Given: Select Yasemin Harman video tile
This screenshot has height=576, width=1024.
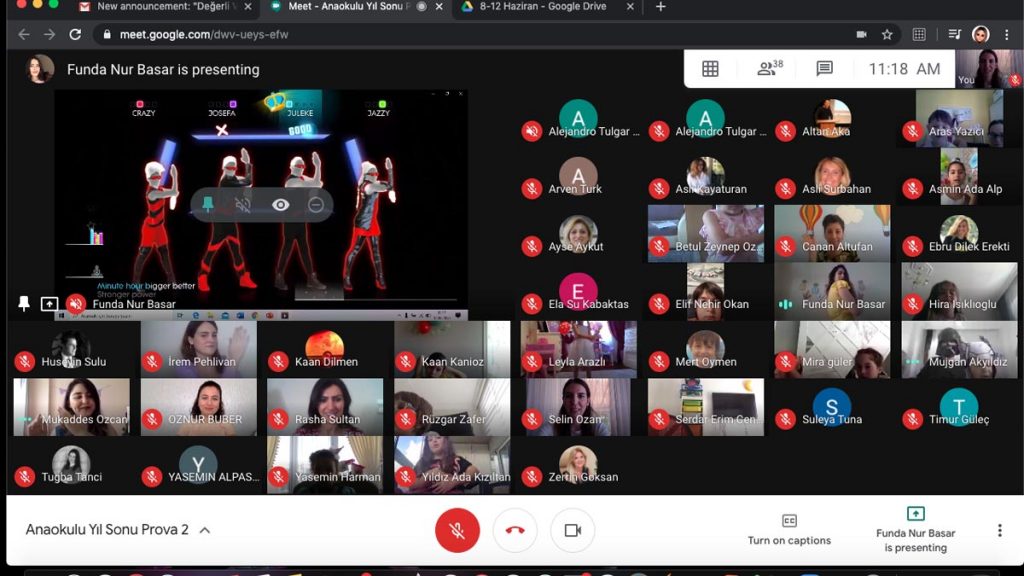Looking at the screenshot, I should pyautogui.click(x=325, y=464).
